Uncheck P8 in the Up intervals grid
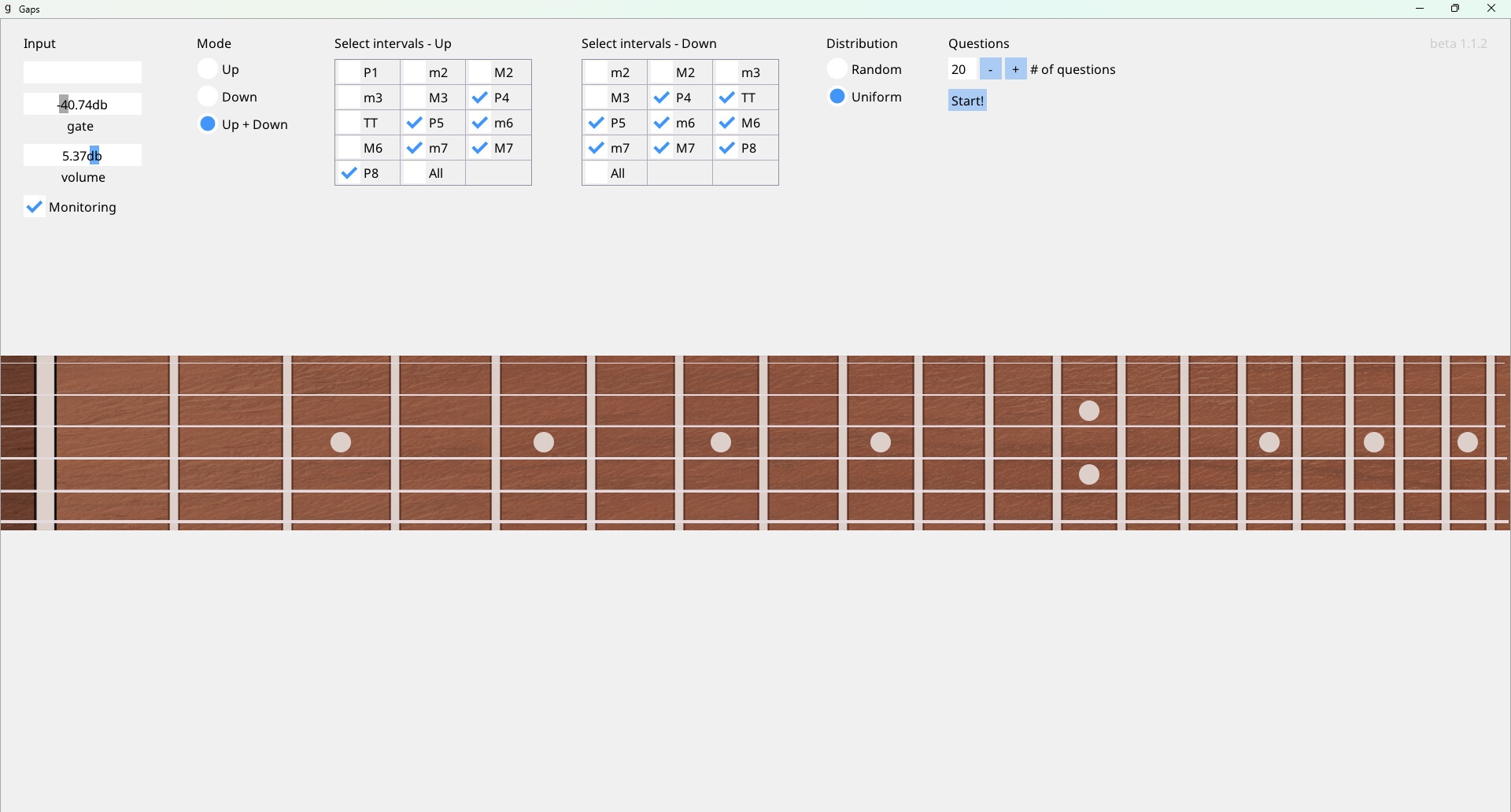Image resolution: width=1511 pixels, height=812 pixels. tap(368, 173)
